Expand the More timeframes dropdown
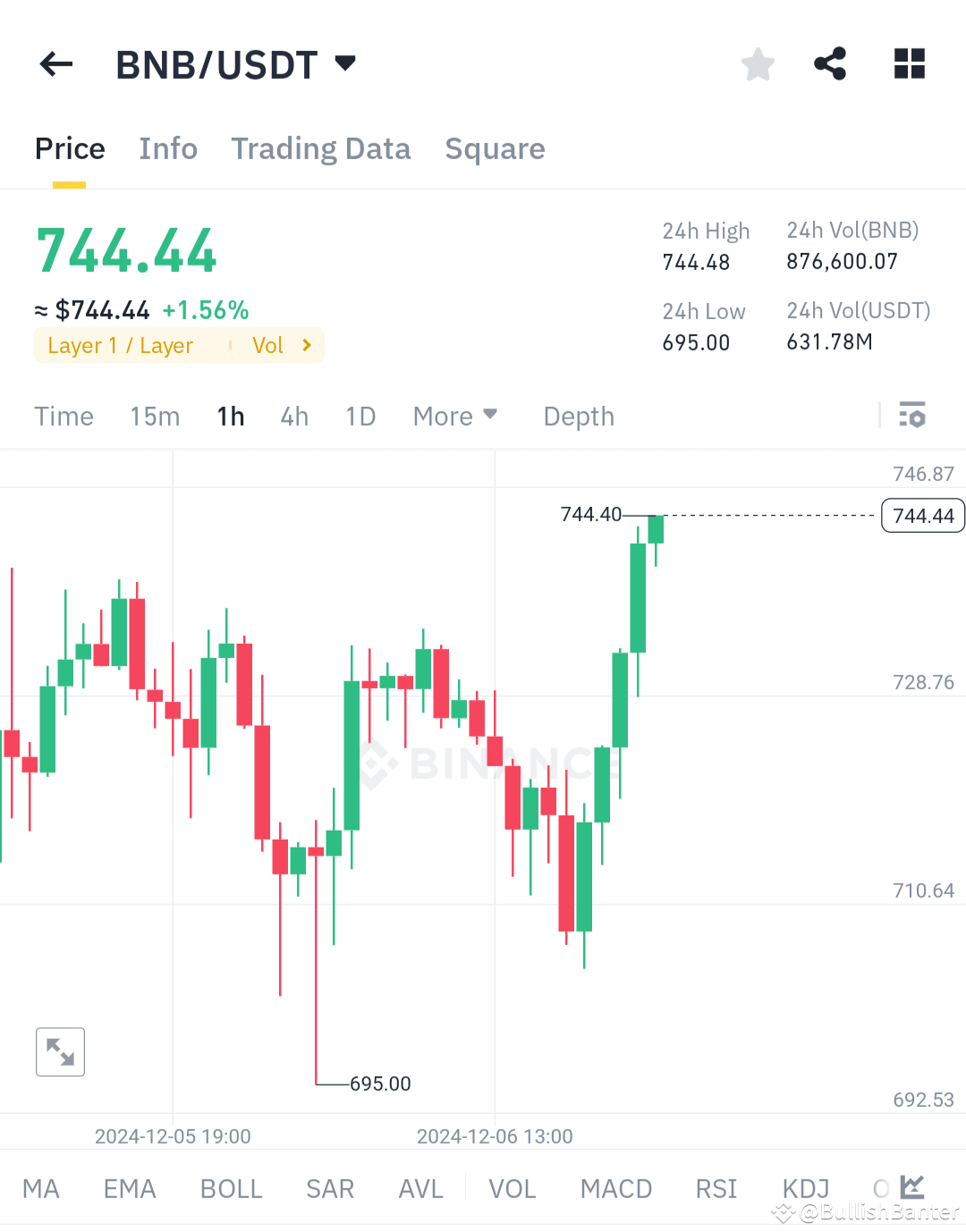Screen dimensions: 966x1232 pyautogui.click(x=454, y=416)
